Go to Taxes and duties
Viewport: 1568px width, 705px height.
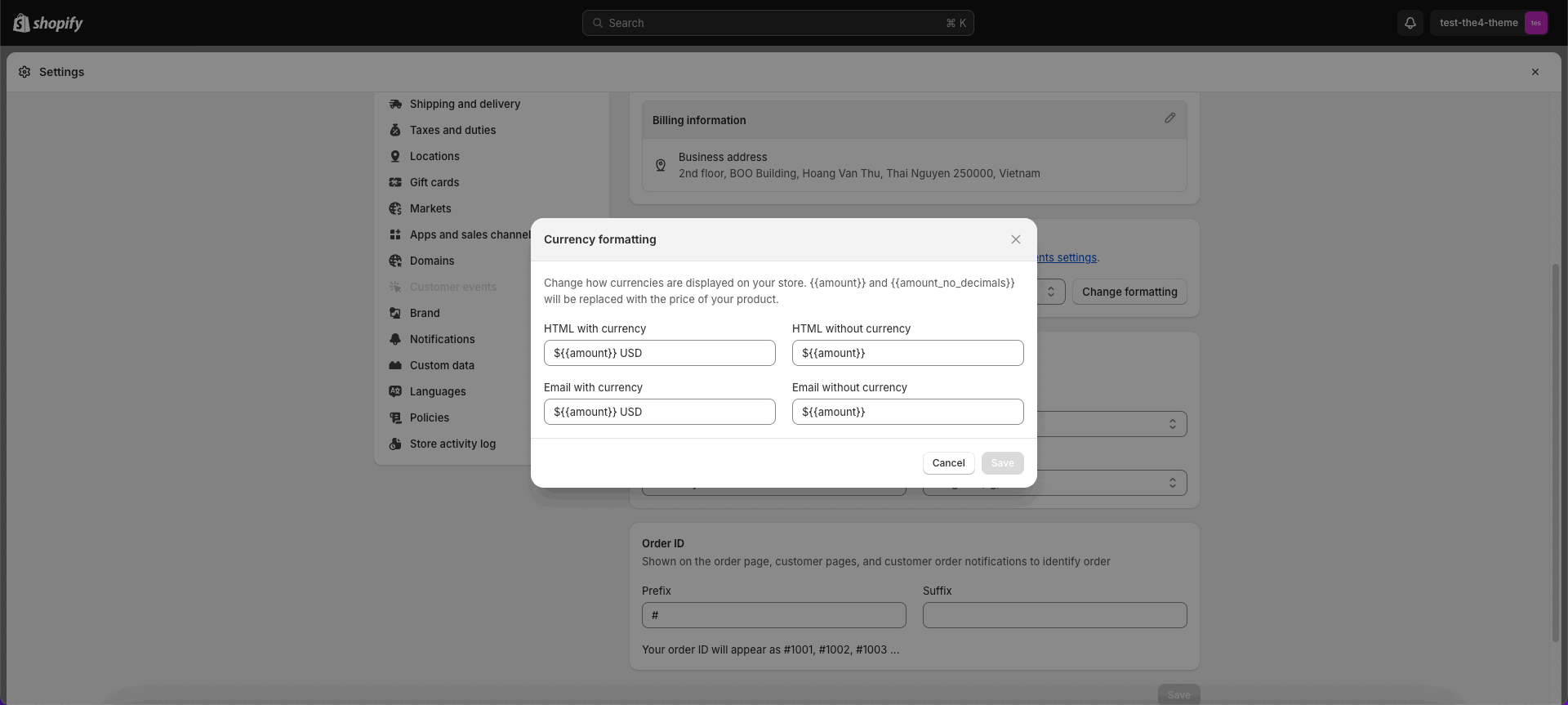(x=452, y=130)
